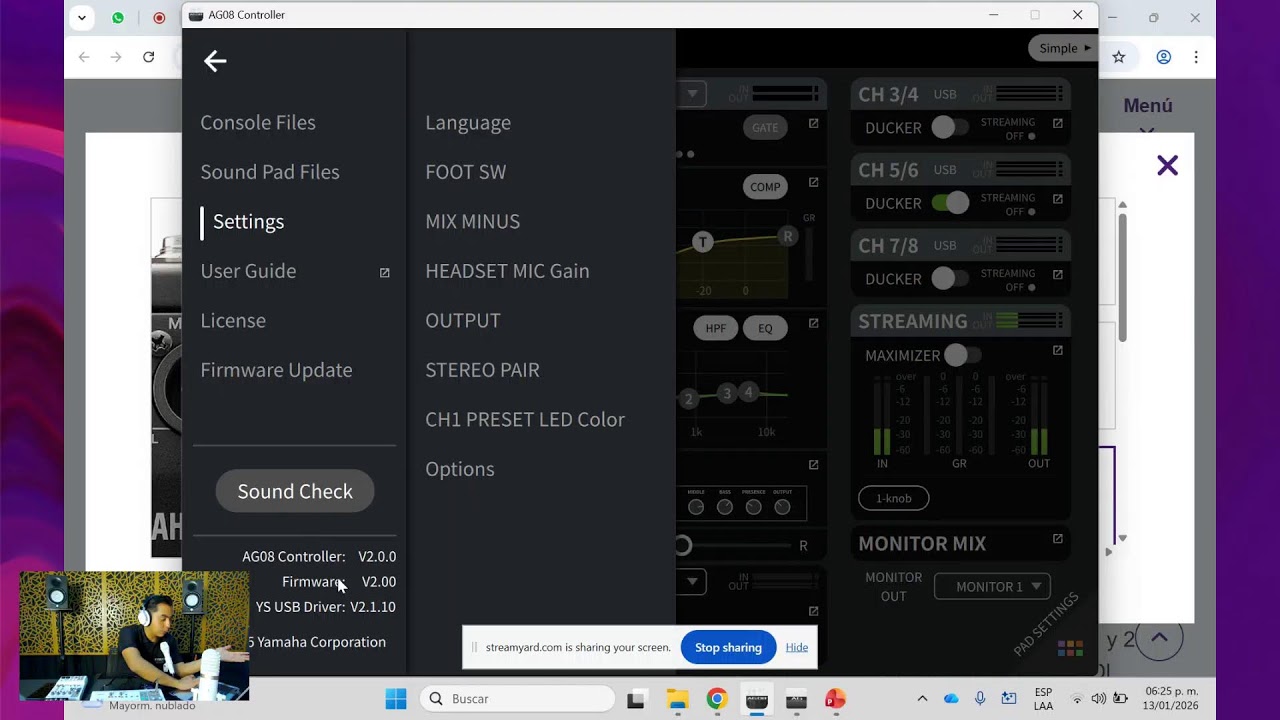Open the MAXIMIZER detail popout icon
Viewport: 1280px width, 720px height.
(1057, 350)
